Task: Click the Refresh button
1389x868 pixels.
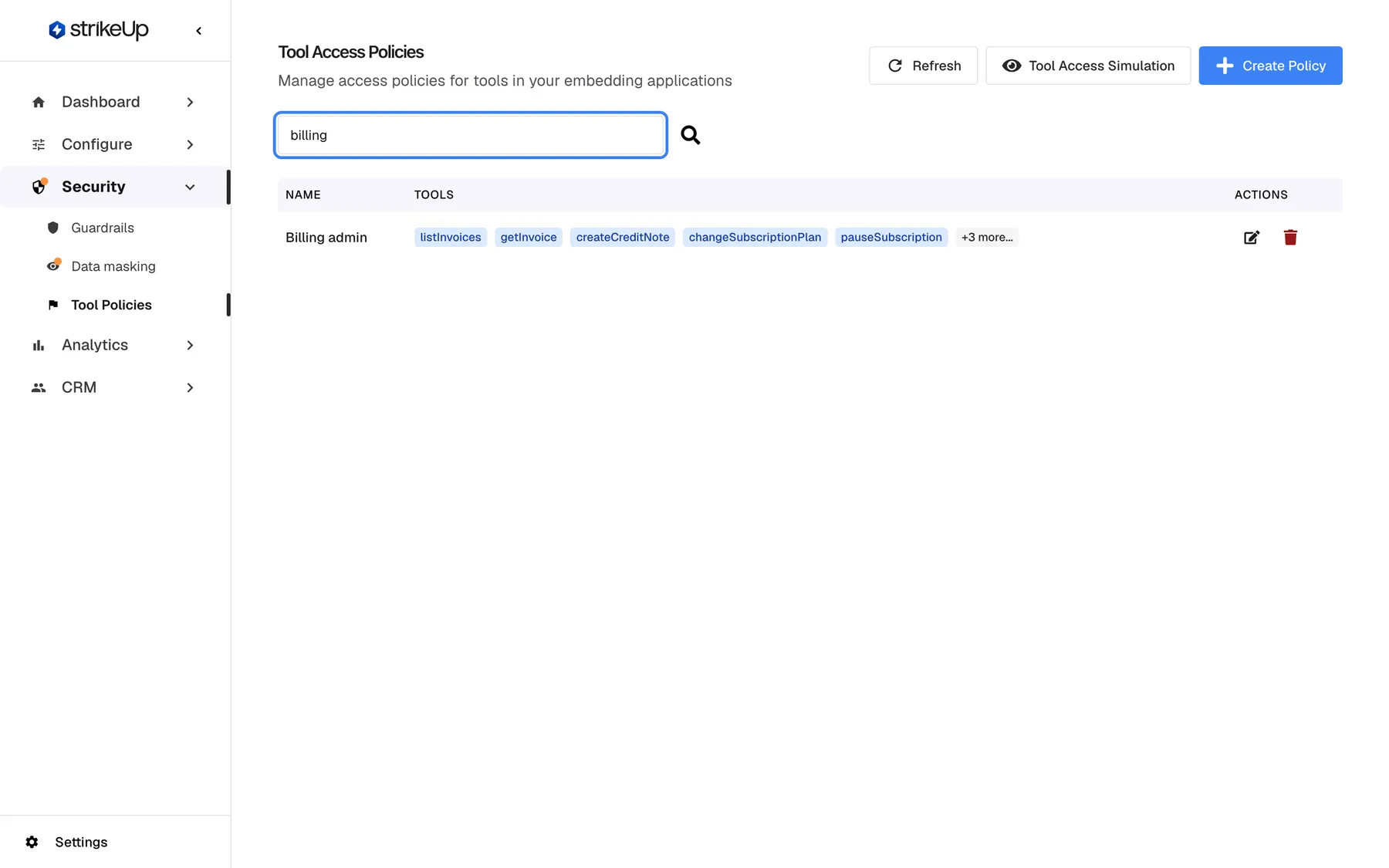Action: point(923,66)
